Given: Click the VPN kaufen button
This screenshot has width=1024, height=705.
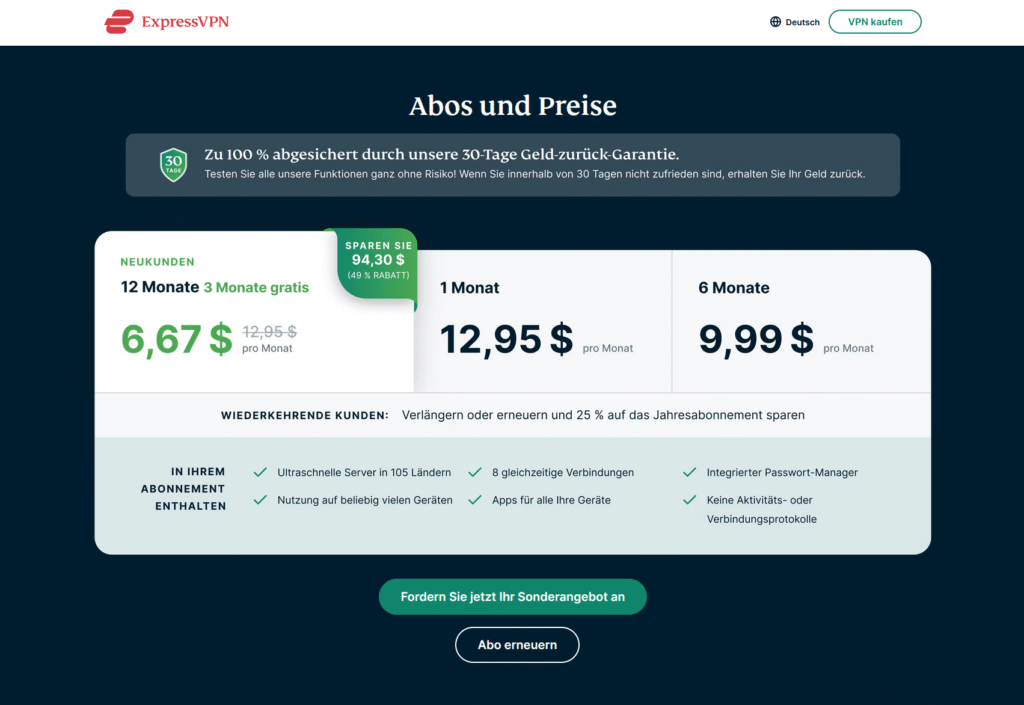Looking at the screenshot, I should pyautogui.click(x=875, y=22).
